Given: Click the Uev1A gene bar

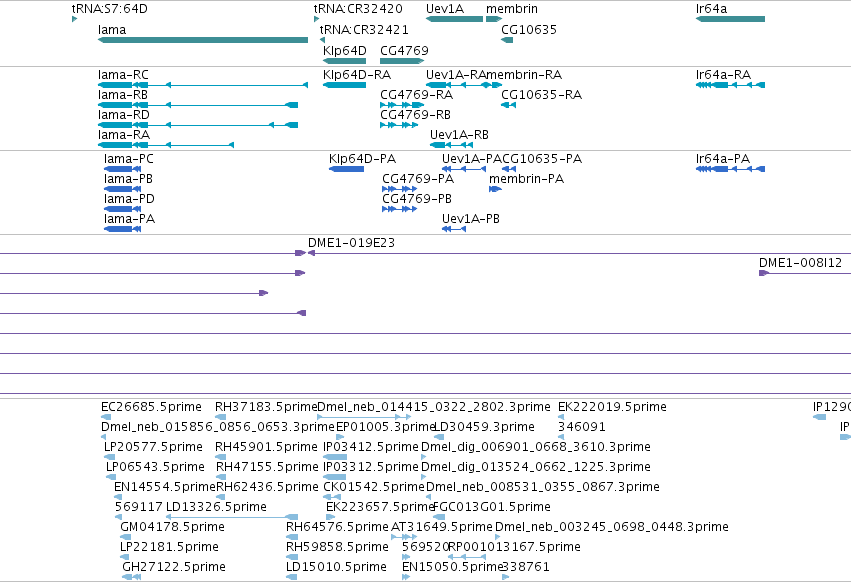Looking at the screenshot, I should pyautogui.click(x=455, y=19).
